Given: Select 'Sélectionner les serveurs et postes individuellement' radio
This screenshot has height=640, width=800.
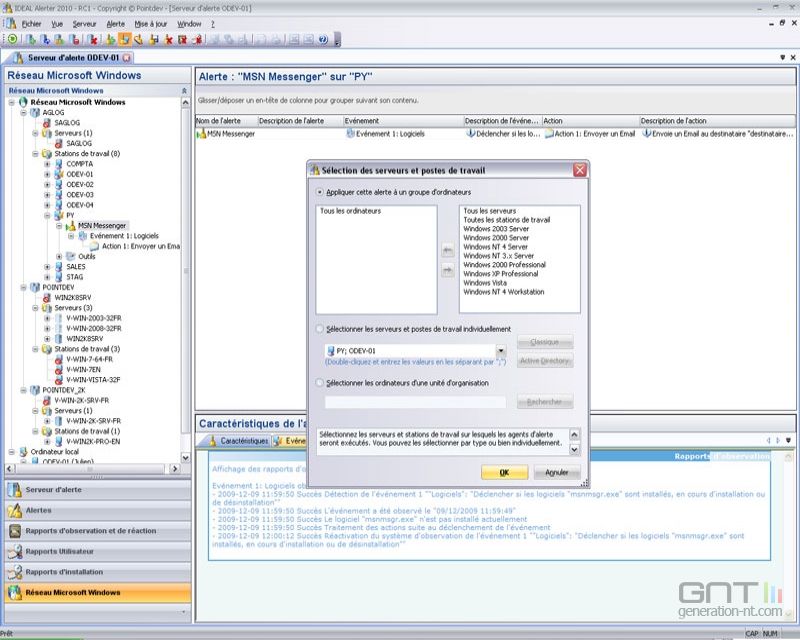Looking at the screenshot, I should coord(319,329).
